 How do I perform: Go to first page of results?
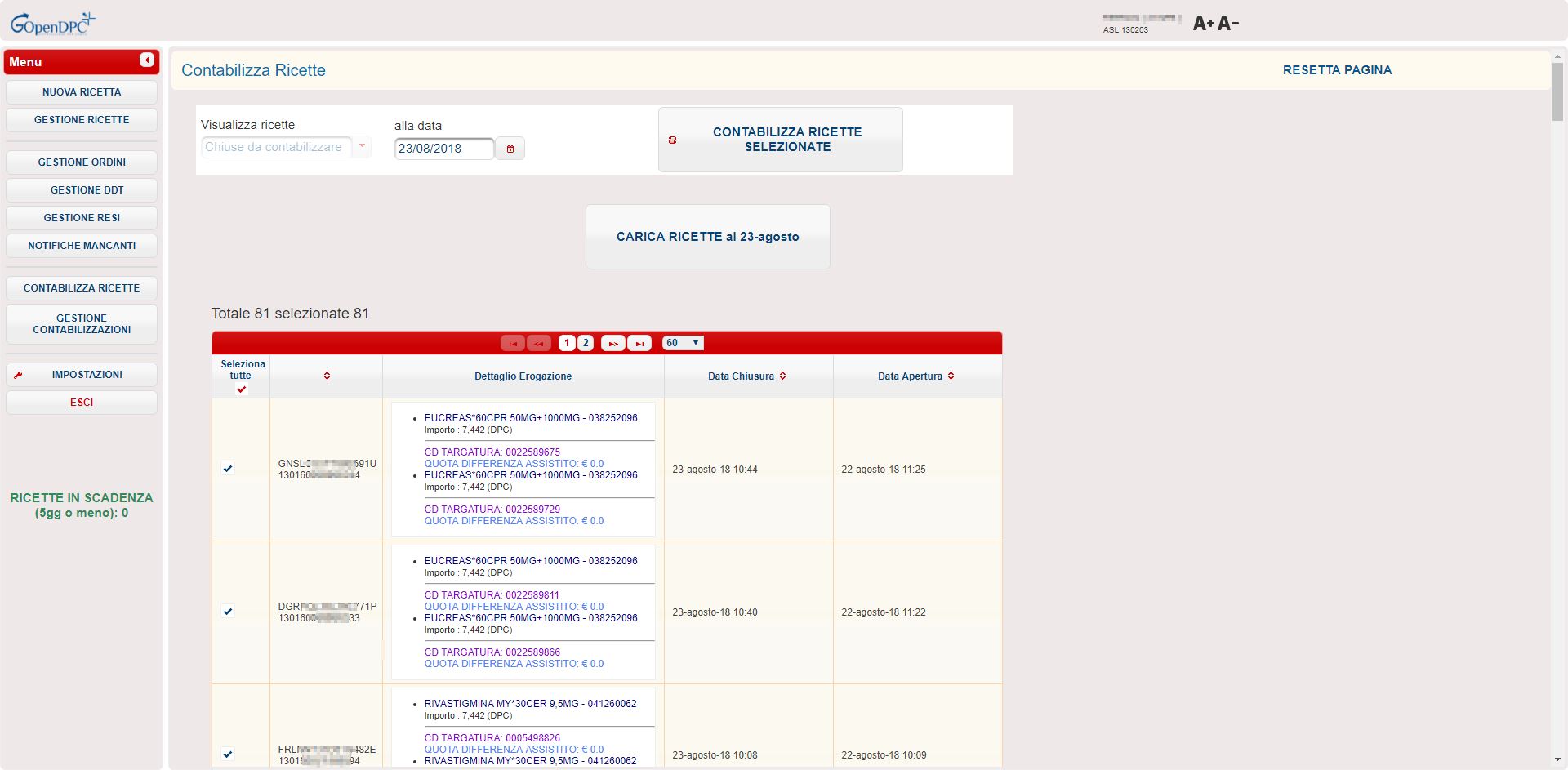coord(512,344)
